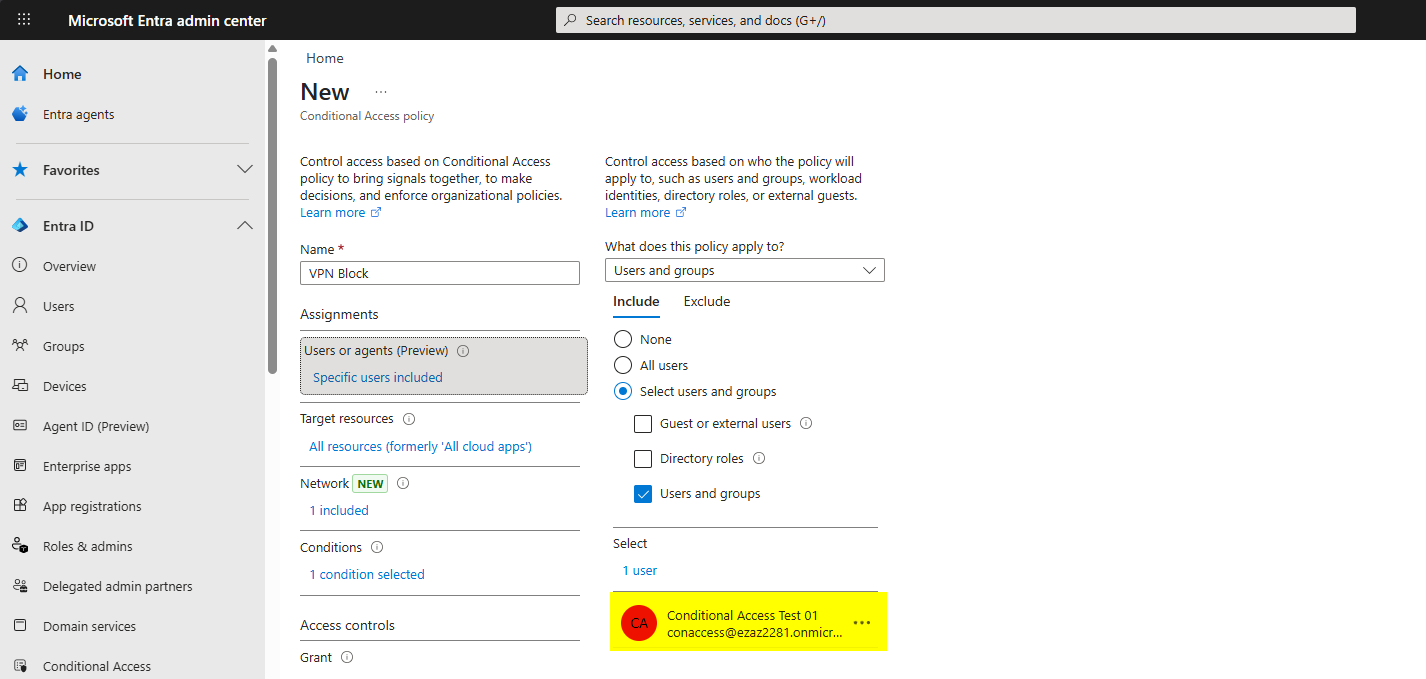Click the sidebar vertical scrollbar
The height and width of the screenshot is (679, 1426).
pos(272,215)
